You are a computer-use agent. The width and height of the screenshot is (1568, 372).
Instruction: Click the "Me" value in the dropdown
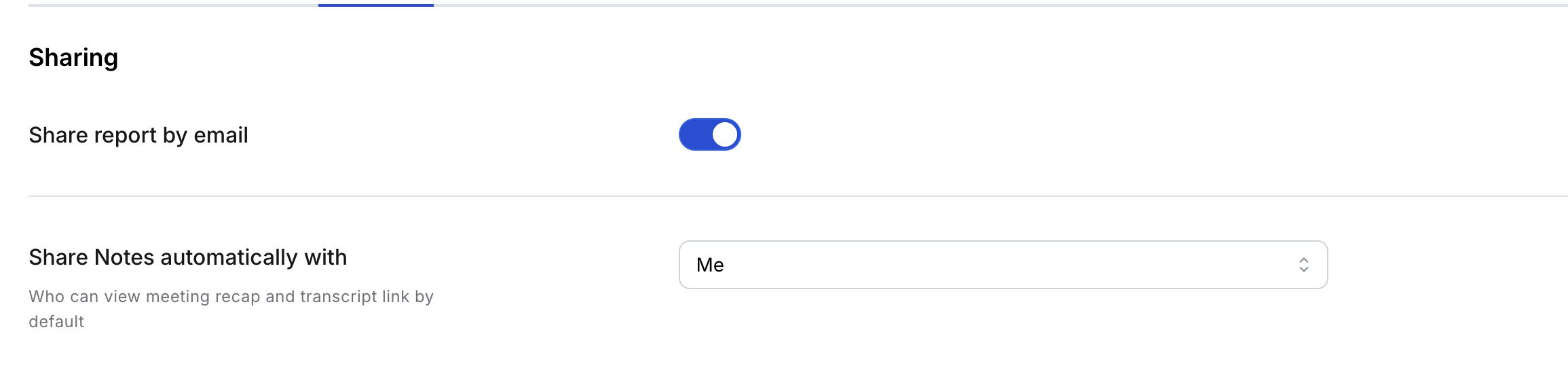pyautogui.click(x=710, y=265)
